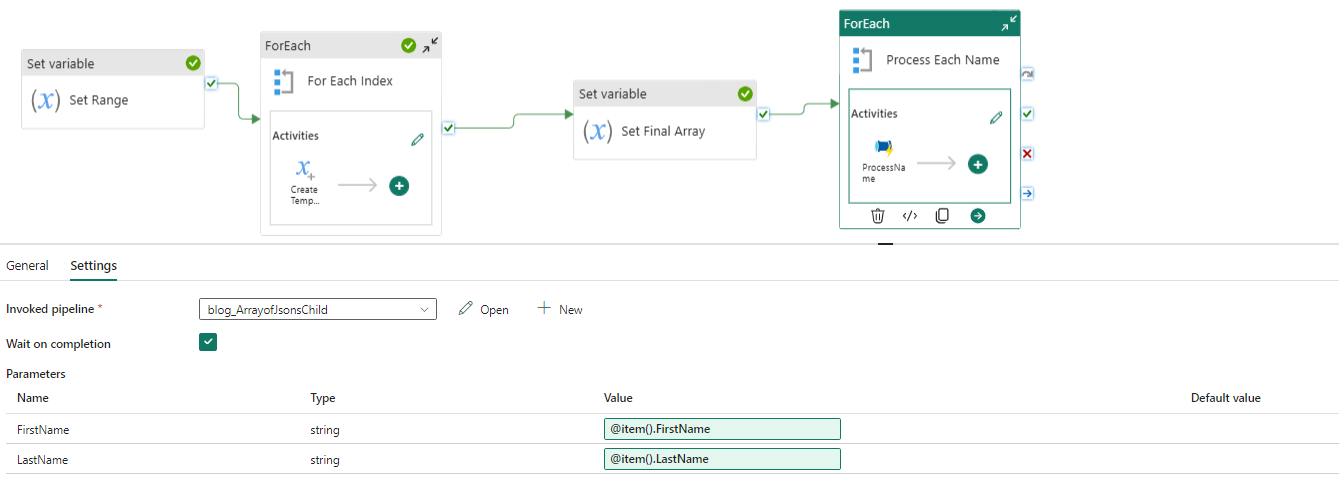Click the completion connector on Process Each Name

[x=1027, y=193]
